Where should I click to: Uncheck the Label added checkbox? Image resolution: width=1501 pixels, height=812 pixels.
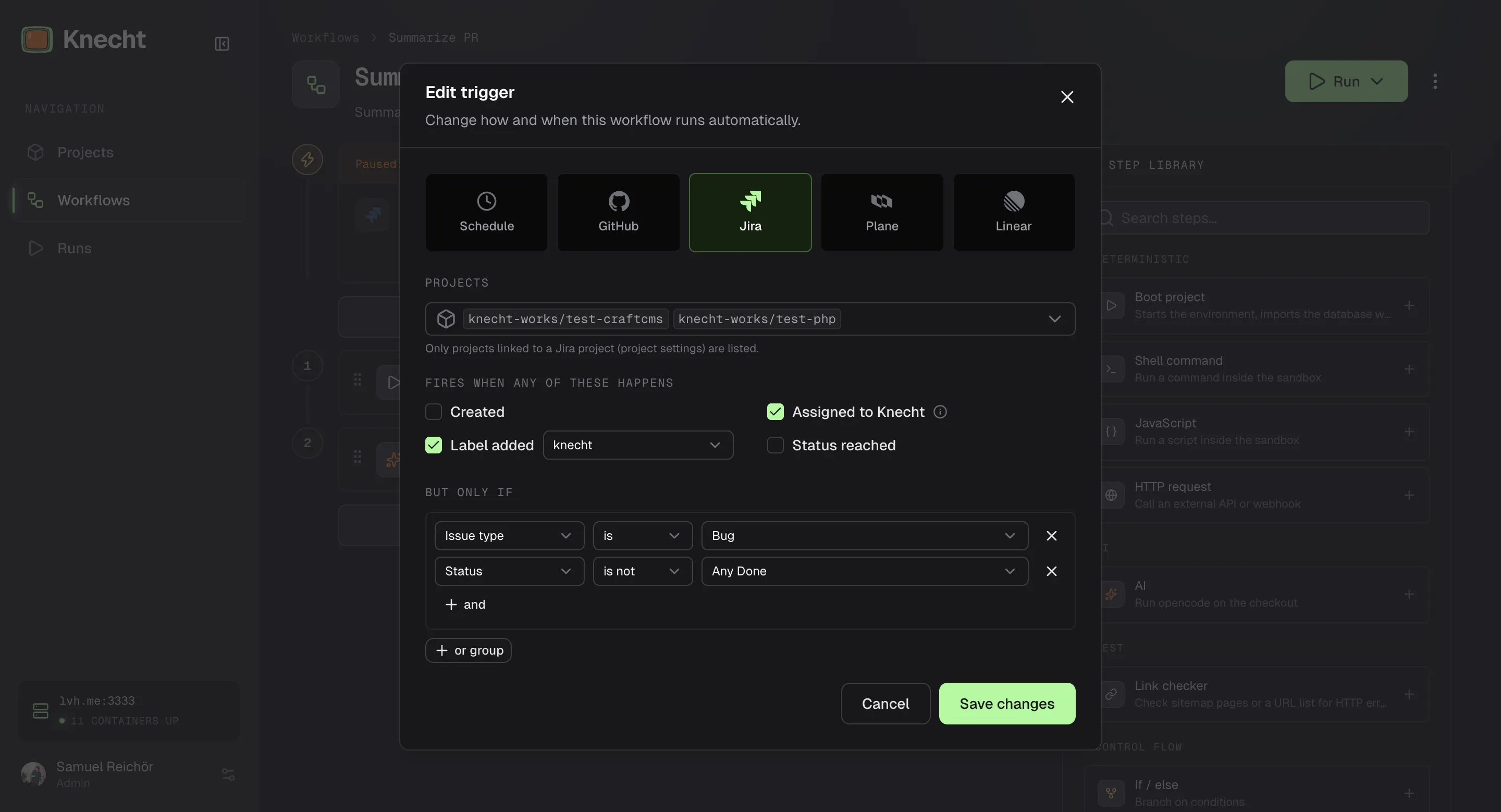click(434, 445)
